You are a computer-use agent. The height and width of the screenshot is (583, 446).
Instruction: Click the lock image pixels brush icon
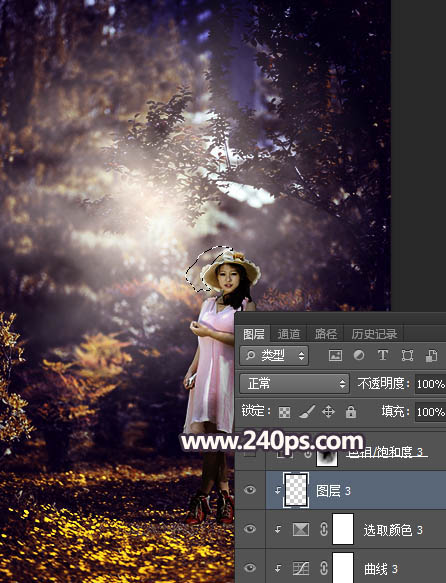coord(307,412)
